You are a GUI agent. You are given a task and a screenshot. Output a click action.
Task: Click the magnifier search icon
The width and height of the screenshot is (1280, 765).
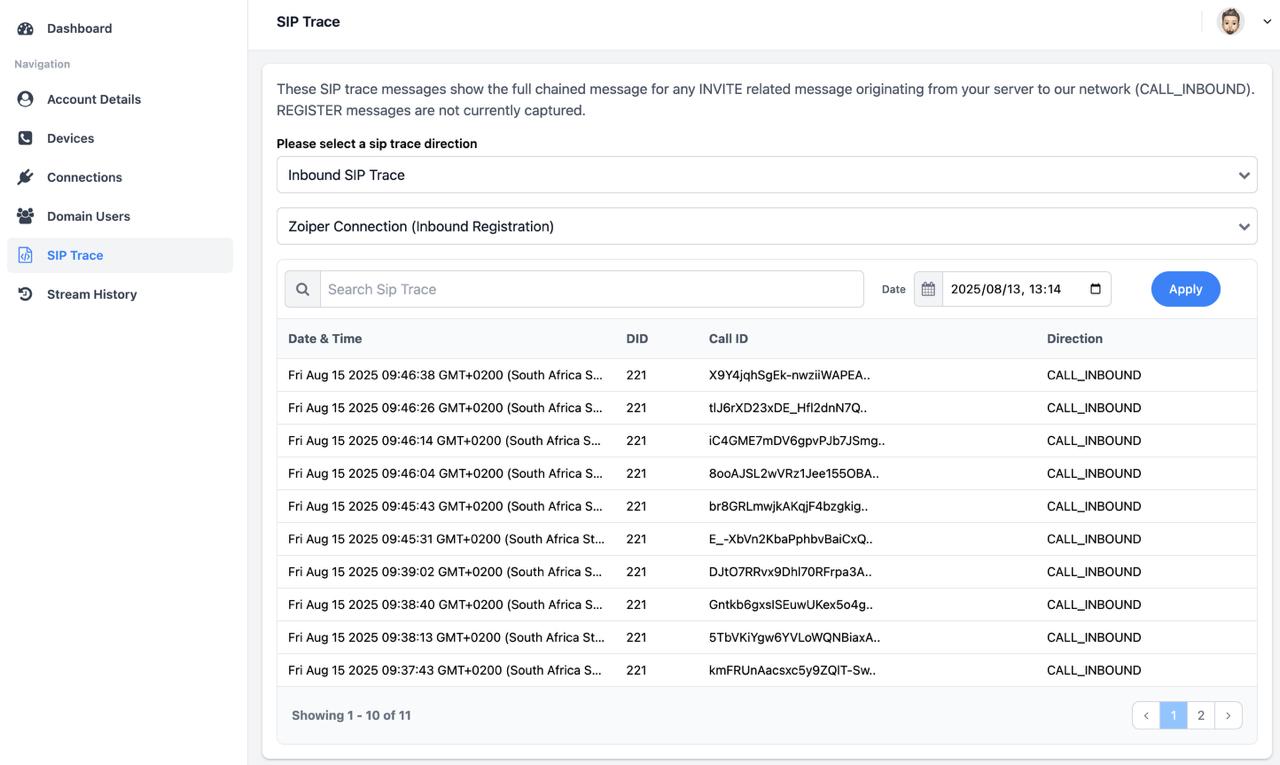pos(302,289)
